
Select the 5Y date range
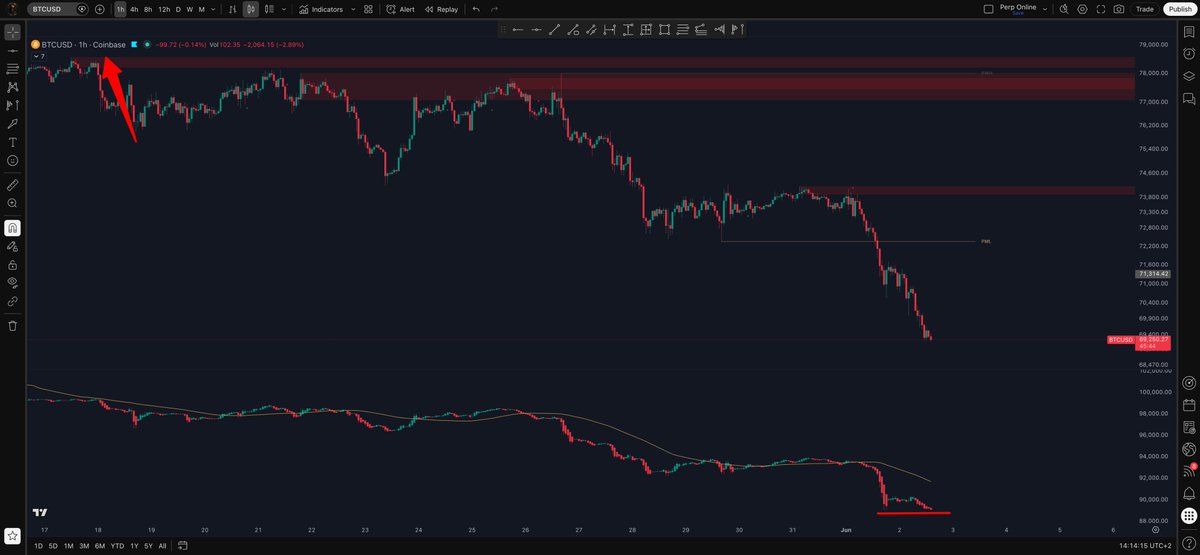[x=148, y=546]
